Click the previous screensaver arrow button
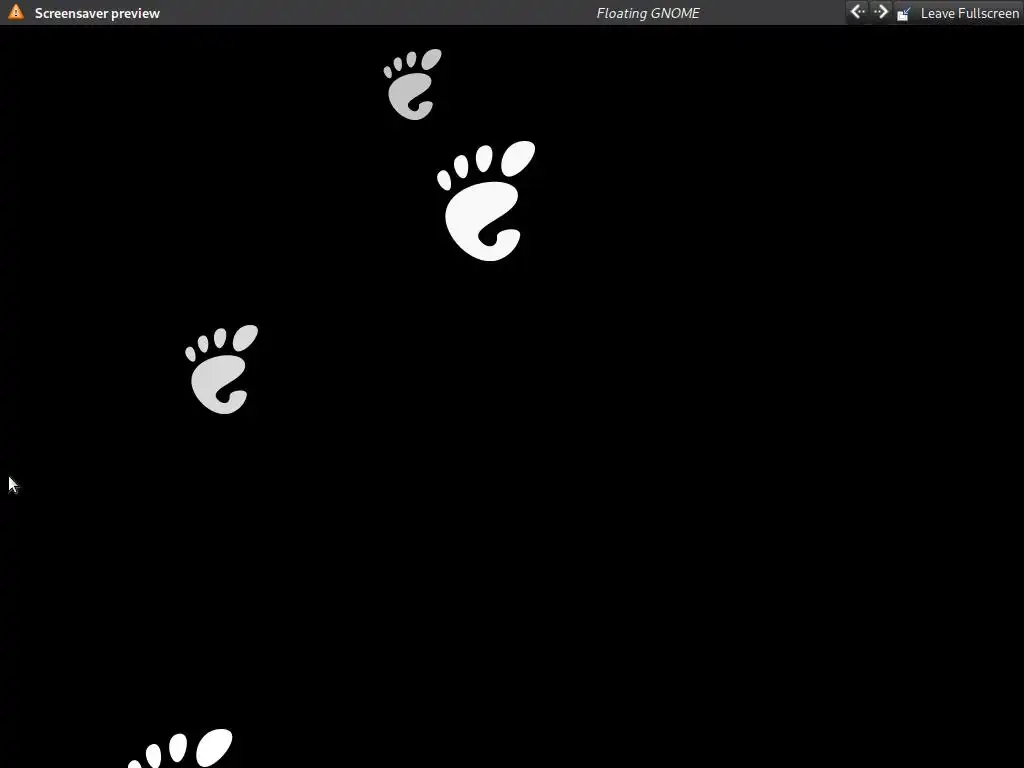The width and height of the screenshot is (1024, 768). [857, 12]
